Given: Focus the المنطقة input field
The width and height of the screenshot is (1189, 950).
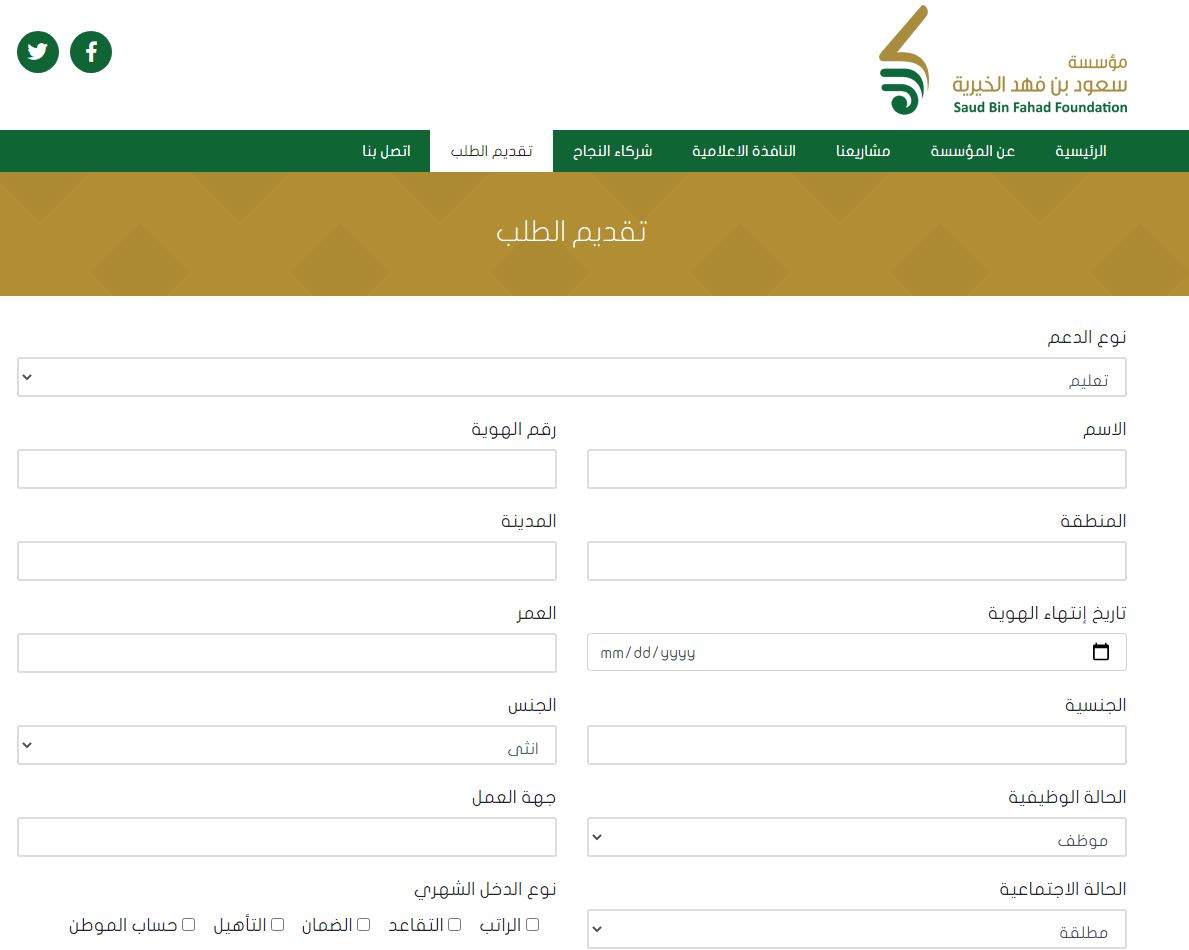Looking at the screenshot, I should click(x=857, y=561).
